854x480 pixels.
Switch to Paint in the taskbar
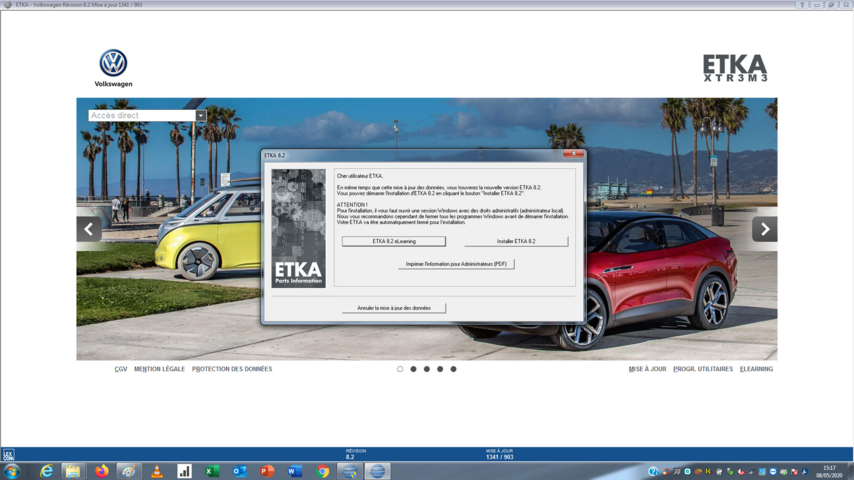click(129, 471)
